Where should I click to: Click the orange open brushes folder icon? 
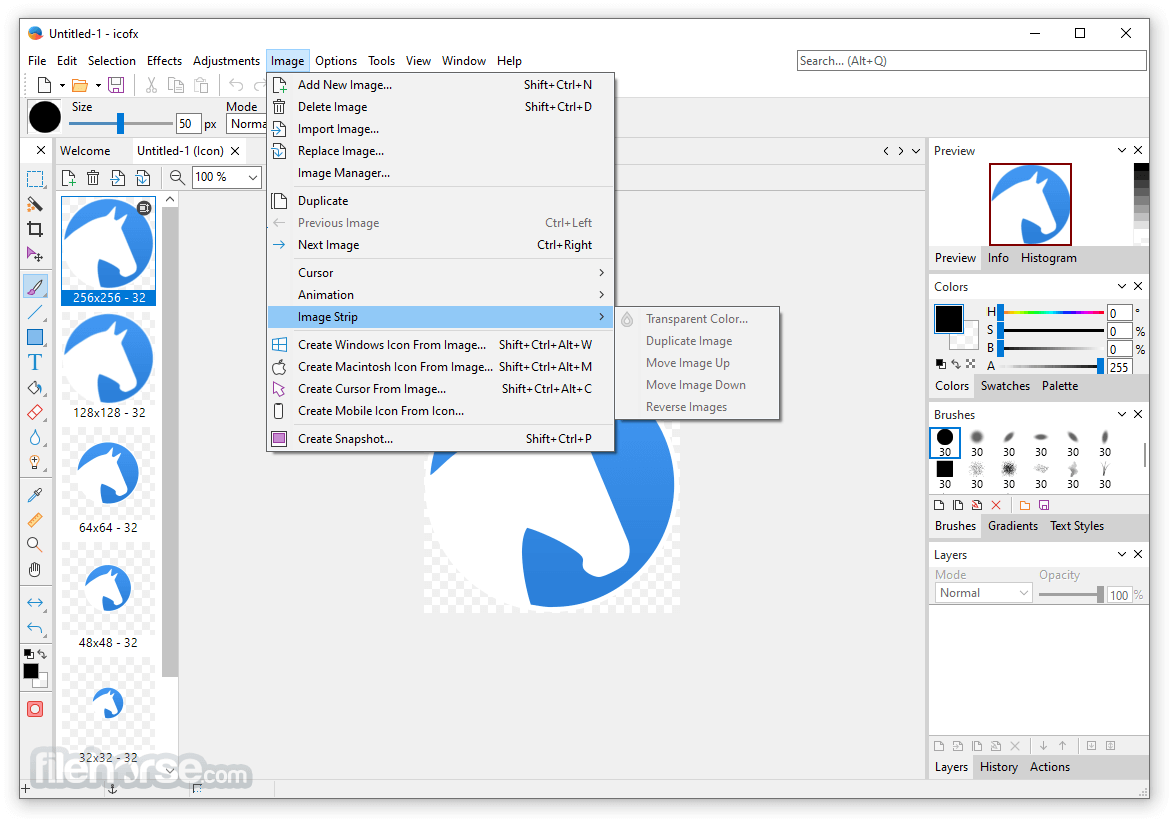click(x=1024, y=505)
